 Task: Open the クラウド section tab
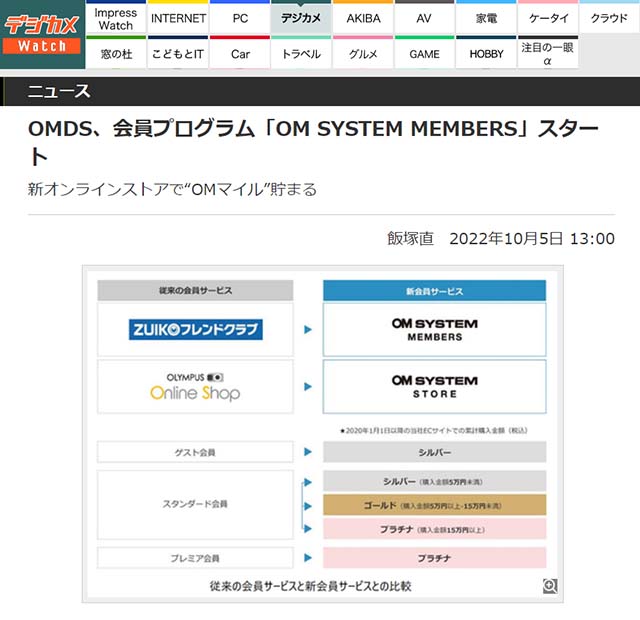(x=609, y=18)
